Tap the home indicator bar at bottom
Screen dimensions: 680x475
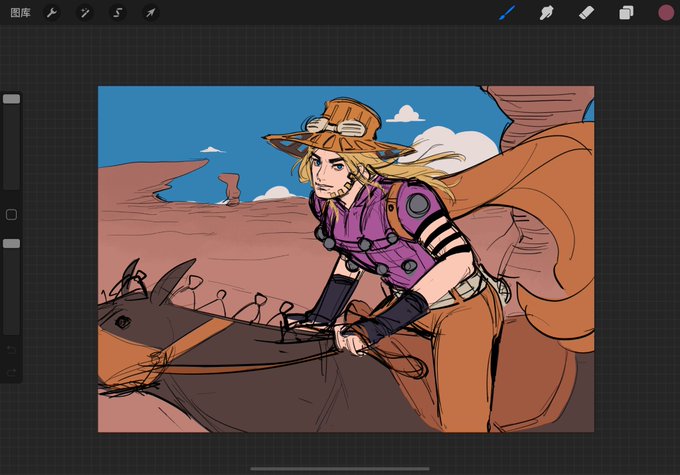340,468
